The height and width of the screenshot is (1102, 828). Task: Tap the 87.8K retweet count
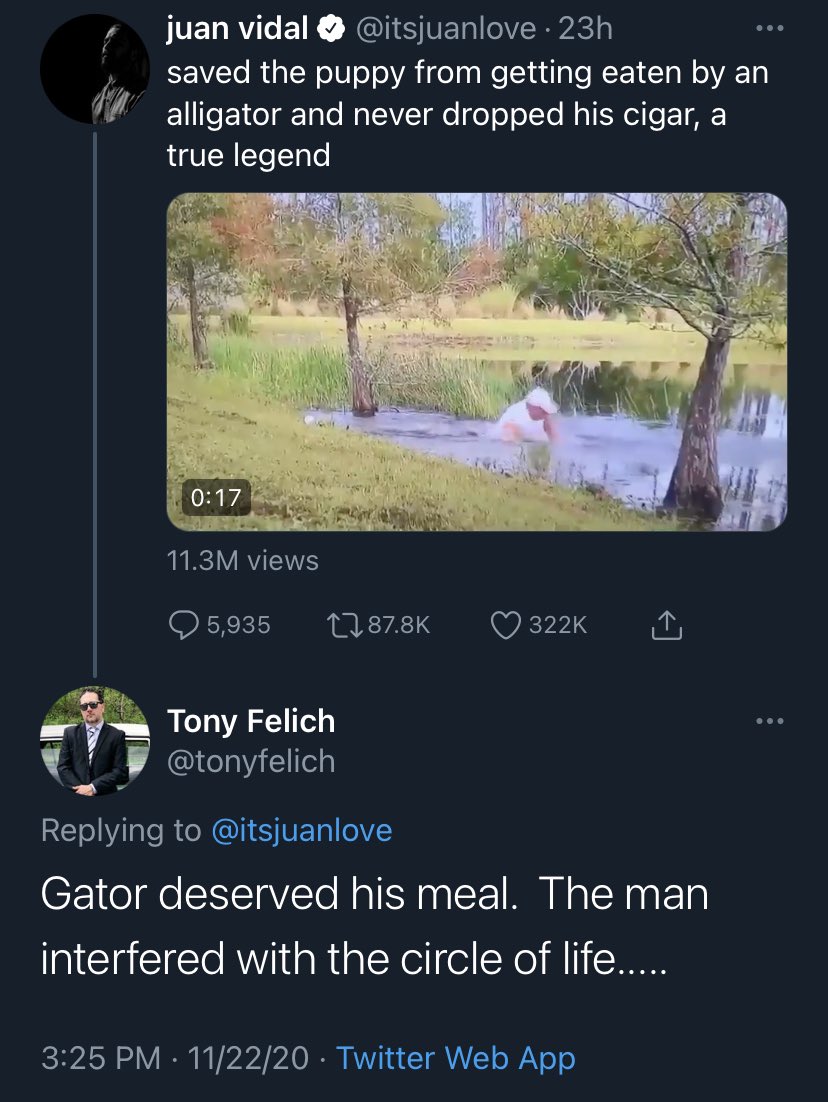click(x=399, y=624)
